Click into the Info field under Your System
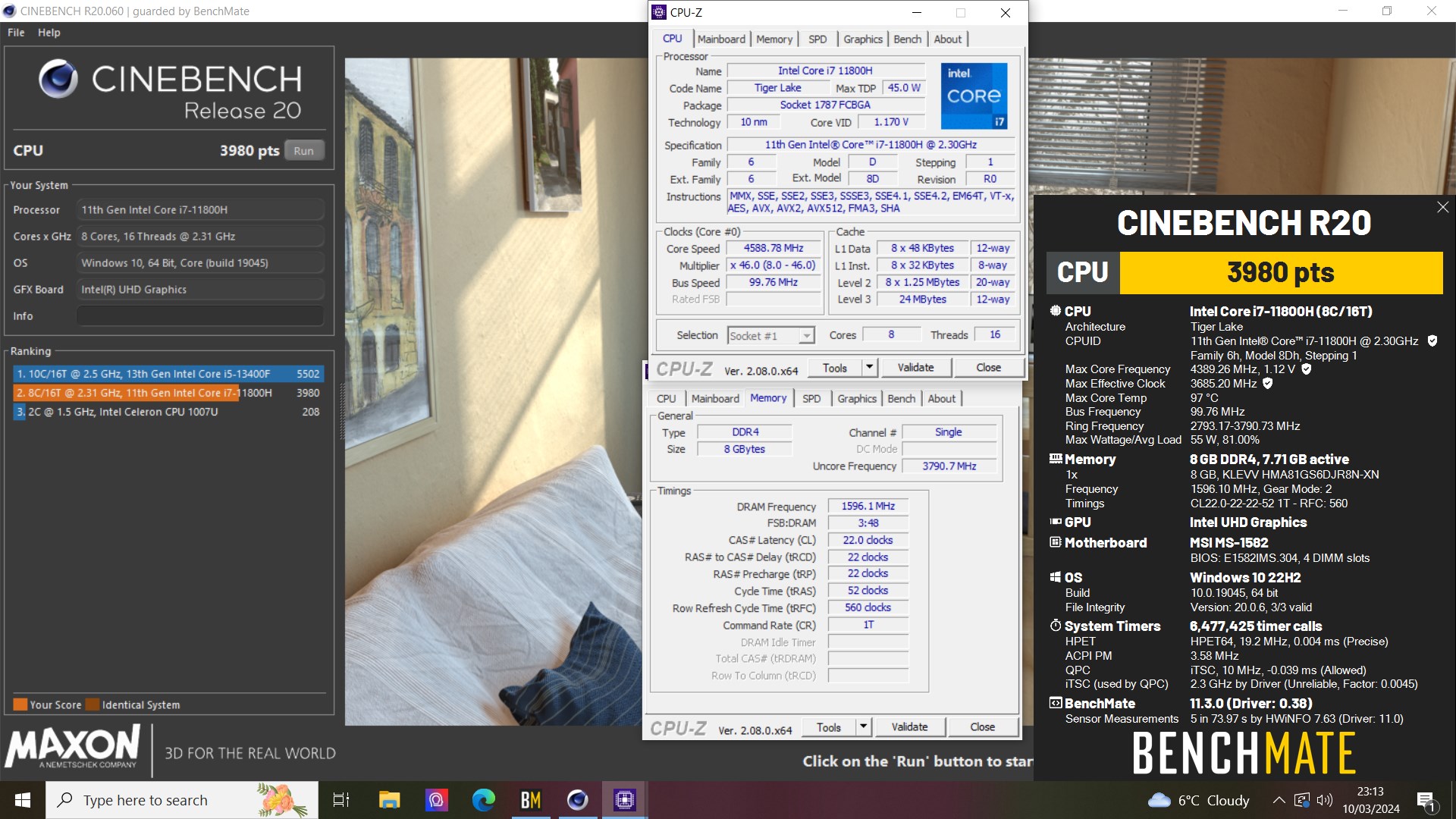The image size is (1456, 819). (200, 316)
